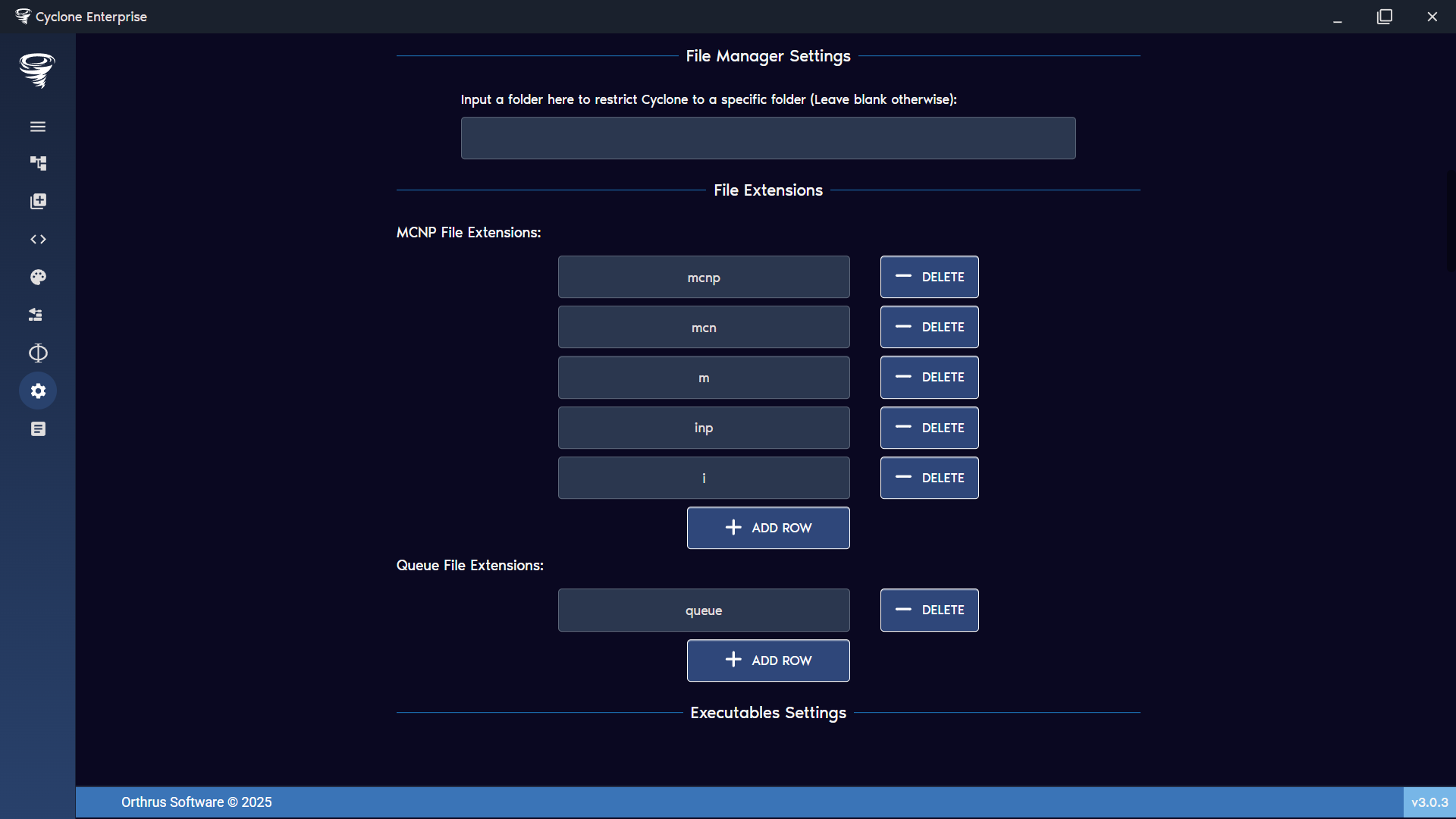Open the hamburger navigation menu
The image size is (1456, 819).
point(37,126)
